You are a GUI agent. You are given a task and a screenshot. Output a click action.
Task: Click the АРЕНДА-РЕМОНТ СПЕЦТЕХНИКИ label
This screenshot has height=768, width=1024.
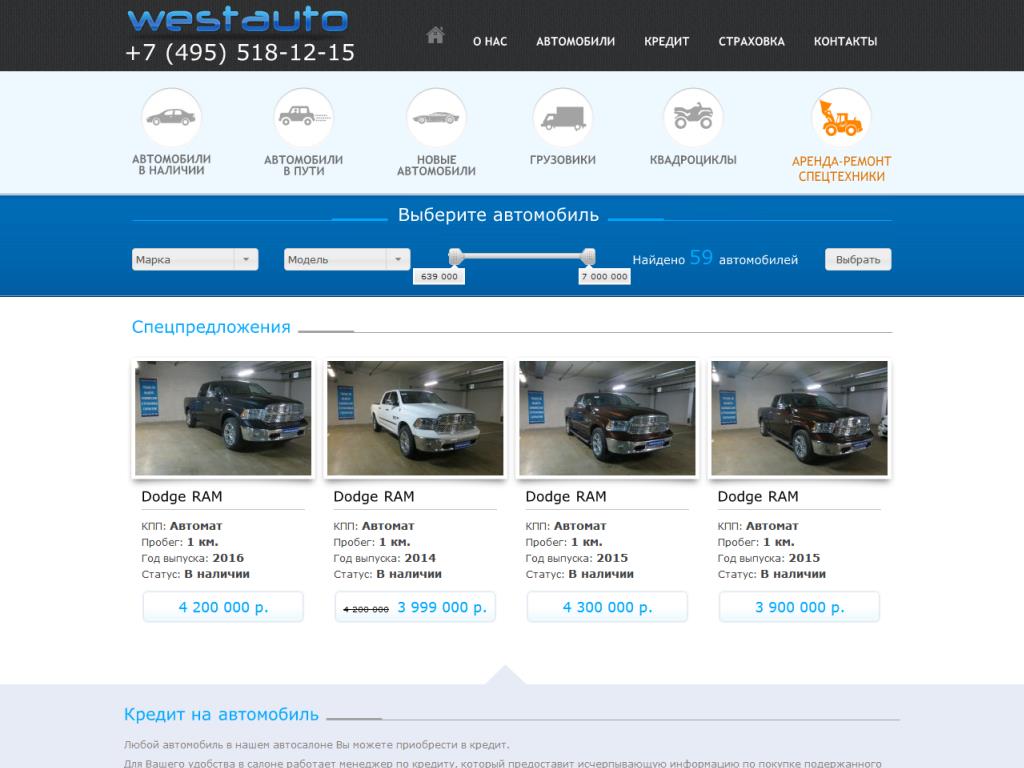click(x=841, y=168)
